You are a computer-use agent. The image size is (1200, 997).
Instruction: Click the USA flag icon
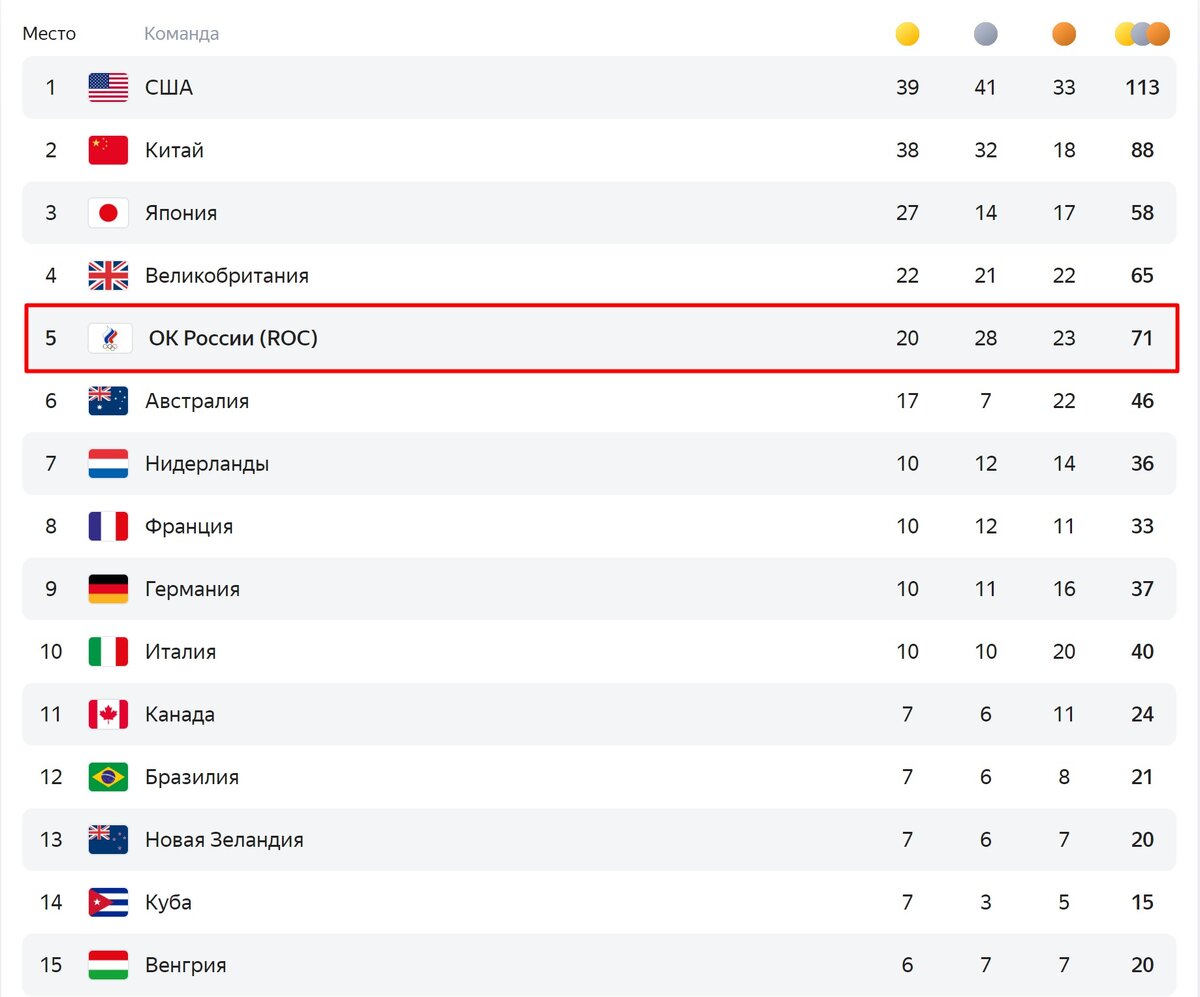(108, 88)
